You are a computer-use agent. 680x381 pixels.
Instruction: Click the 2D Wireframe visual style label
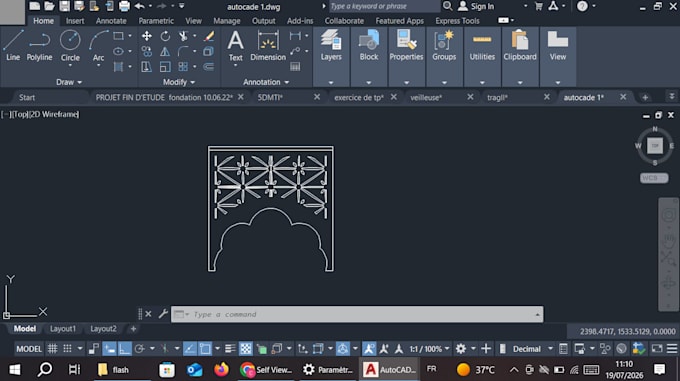[x=54, y=114]
